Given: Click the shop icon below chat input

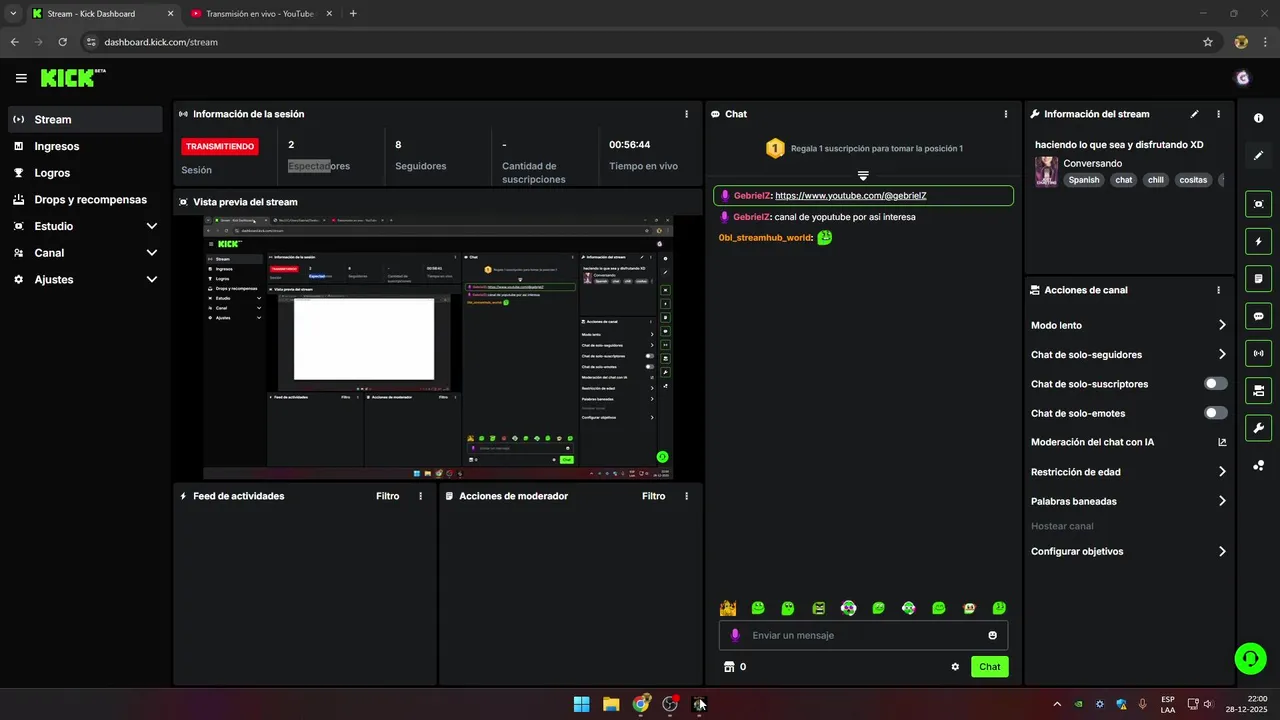Looking at the screenshot, I should point(729,667).
